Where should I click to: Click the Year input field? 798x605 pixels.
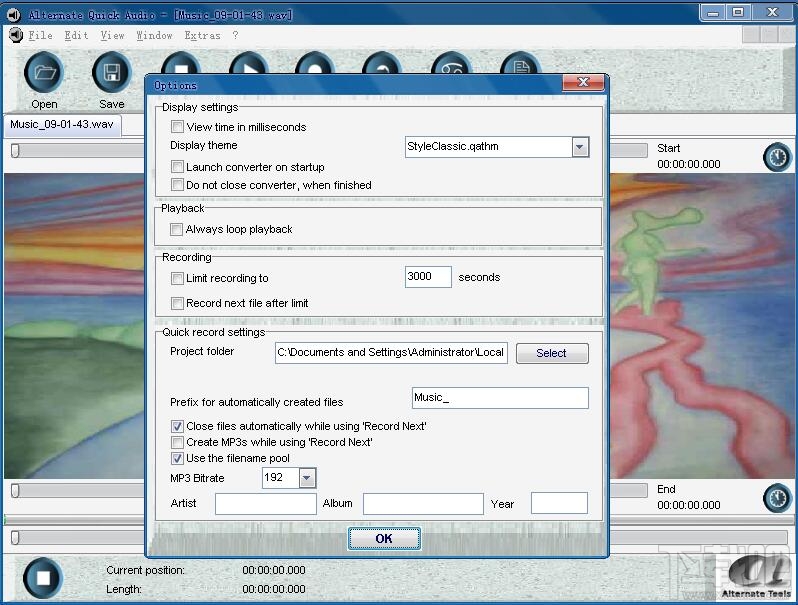pos(559,503)
